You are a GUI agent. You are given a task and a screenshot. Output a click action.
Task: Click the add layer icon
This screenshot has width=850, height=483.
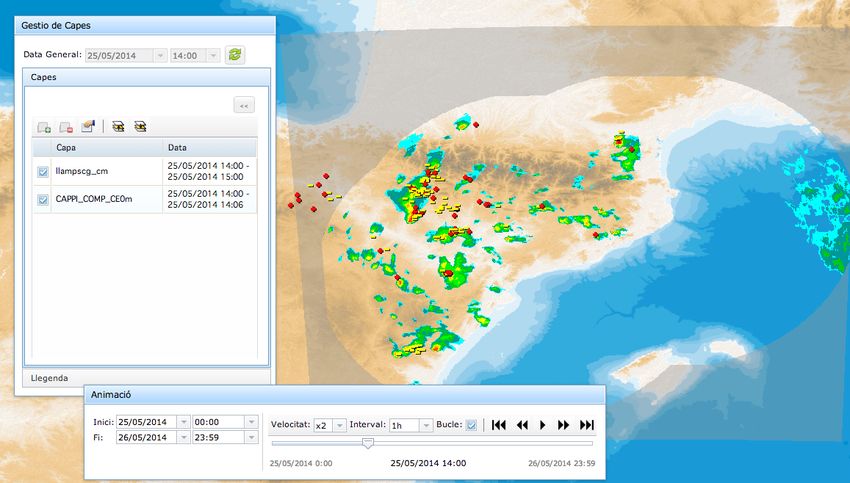[44, 127]
